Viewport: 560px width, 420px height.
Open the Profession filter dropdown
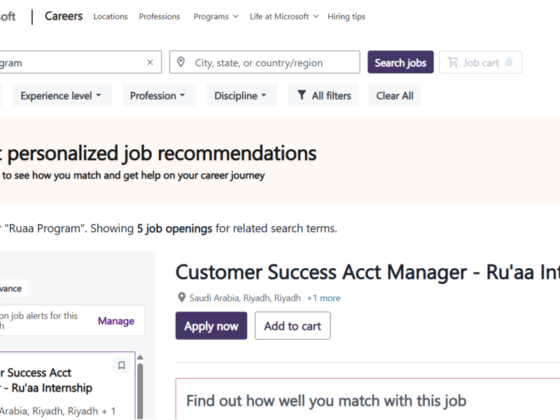[x=159, y=96]
